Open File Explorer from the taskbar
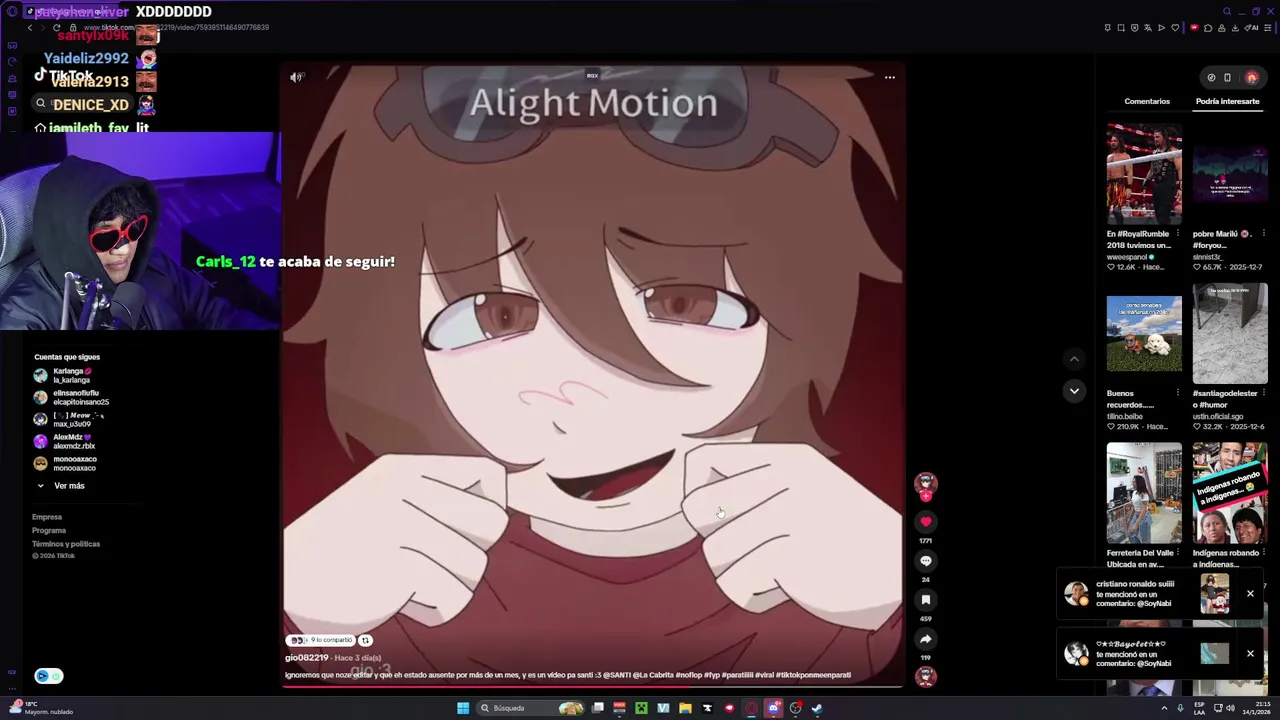Image resolution: width=1280 pixels, height=720 pixels. coord(685,708)
